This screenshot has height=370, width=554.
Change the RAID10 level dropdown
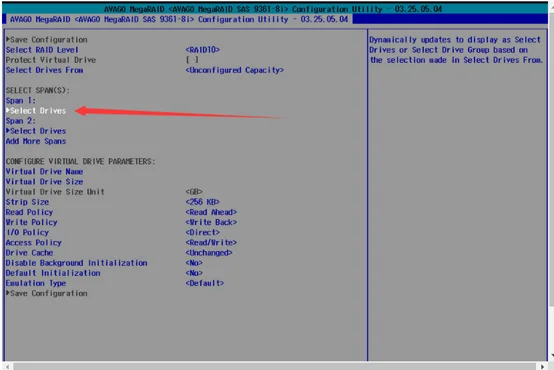202,50
